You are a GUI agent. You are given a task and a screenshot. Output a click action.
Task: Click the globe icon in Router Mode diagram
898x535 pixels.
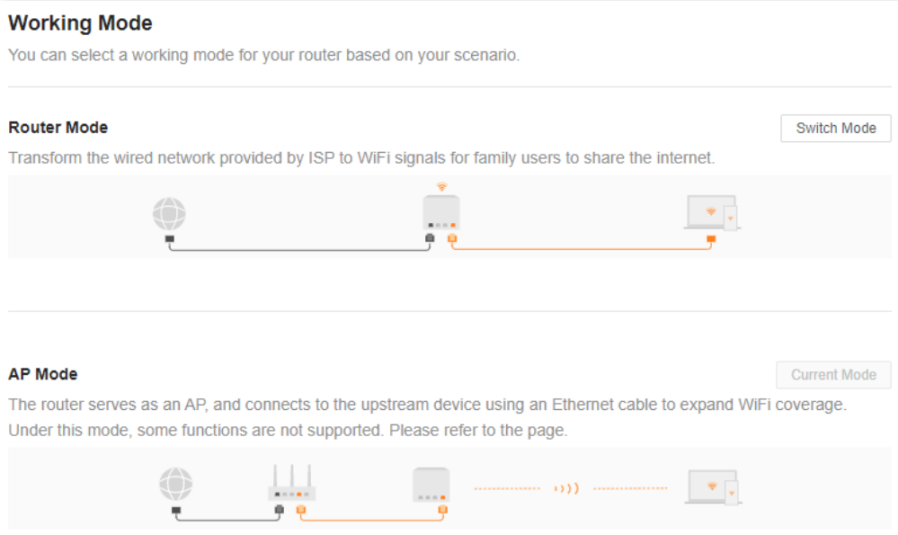pyautogui.click(x=169, y=214)
